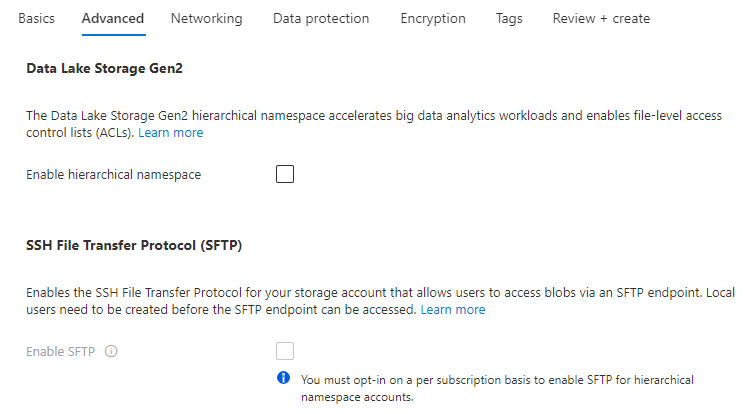This screenshot has height=414, width=752.
Task: Open the Networking tab
Action: [x=206, y=18]
